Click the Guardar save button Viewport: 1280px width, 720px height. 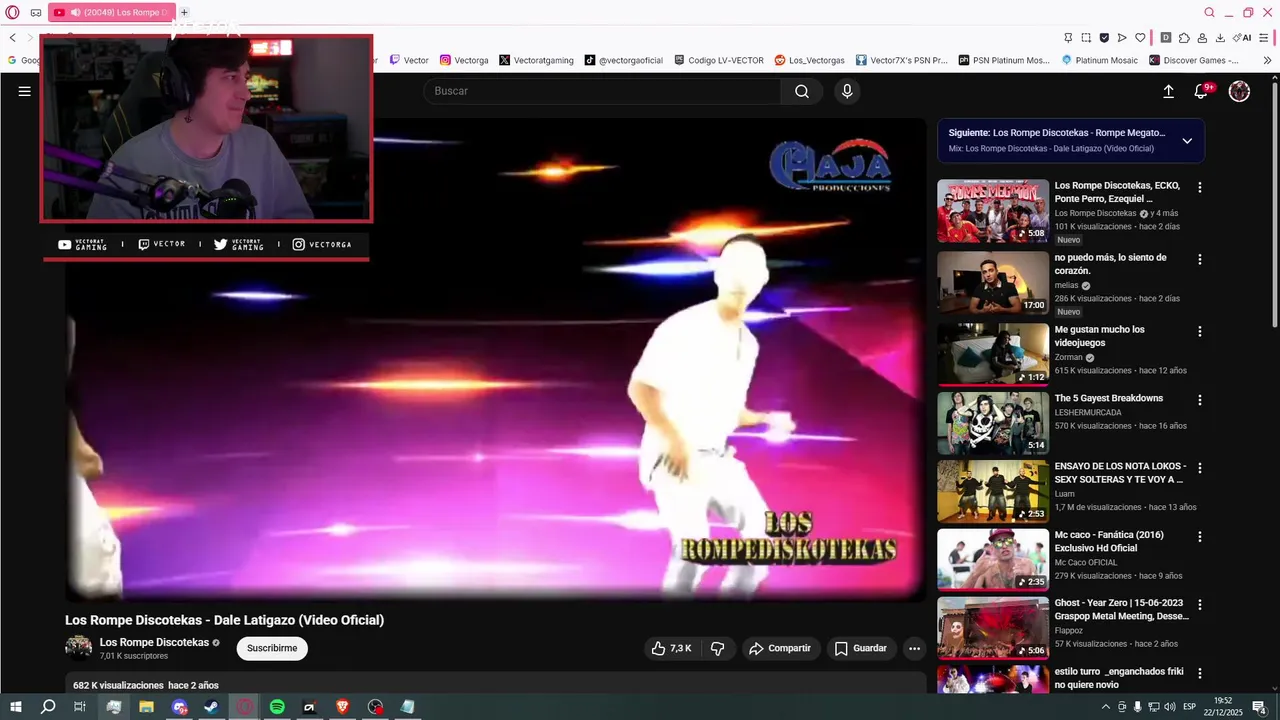tap(861, 648)
